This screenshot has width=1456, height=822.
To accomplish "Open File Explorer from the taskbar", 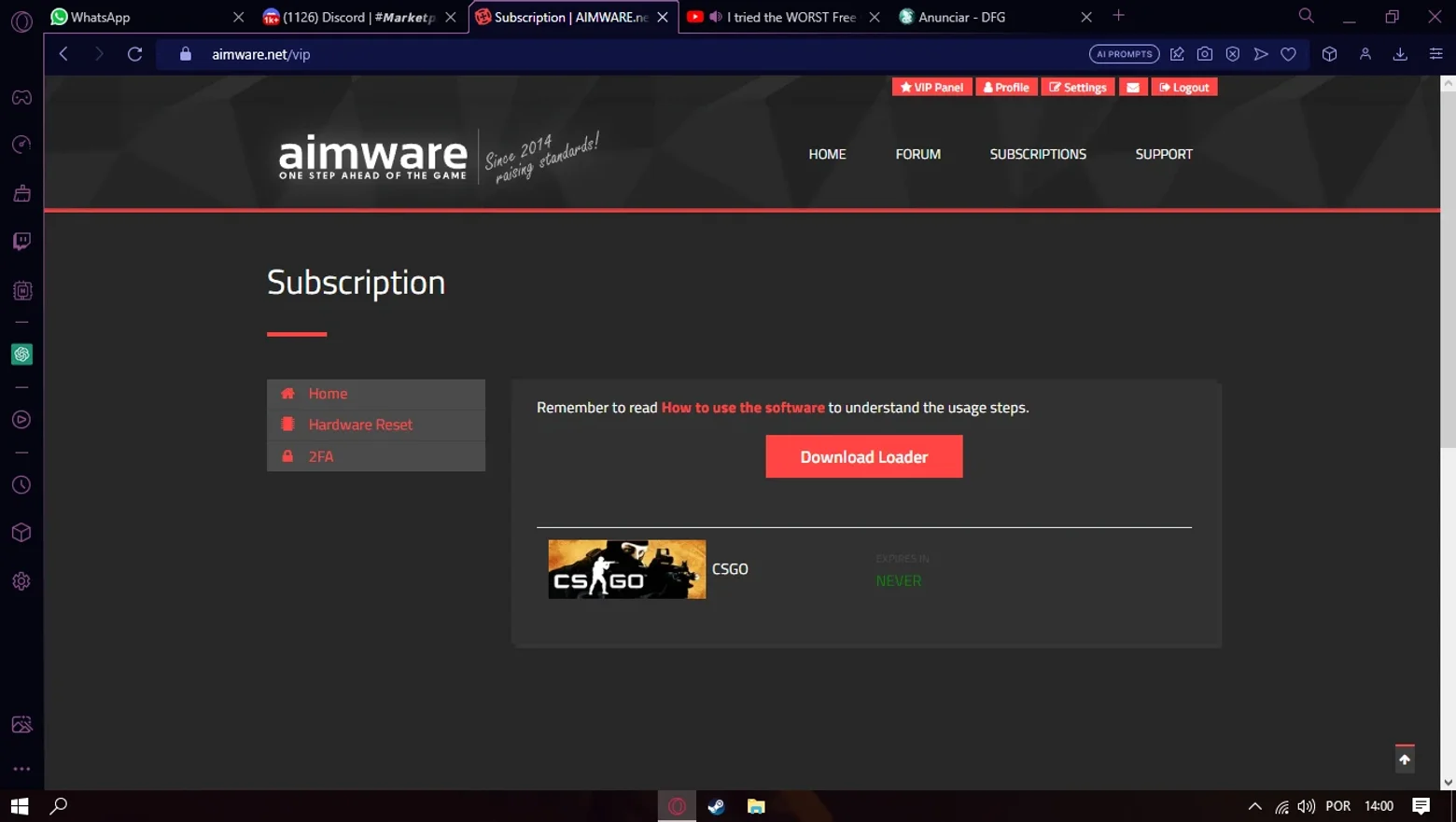I will [x=756, y=806].
